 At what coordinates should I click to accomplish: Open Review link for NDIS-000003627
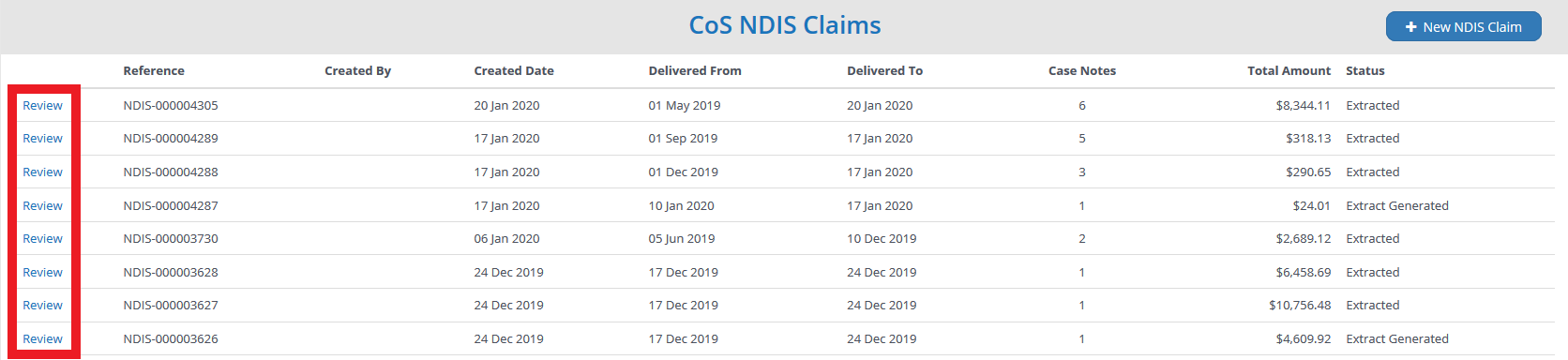tap(43, 306)
